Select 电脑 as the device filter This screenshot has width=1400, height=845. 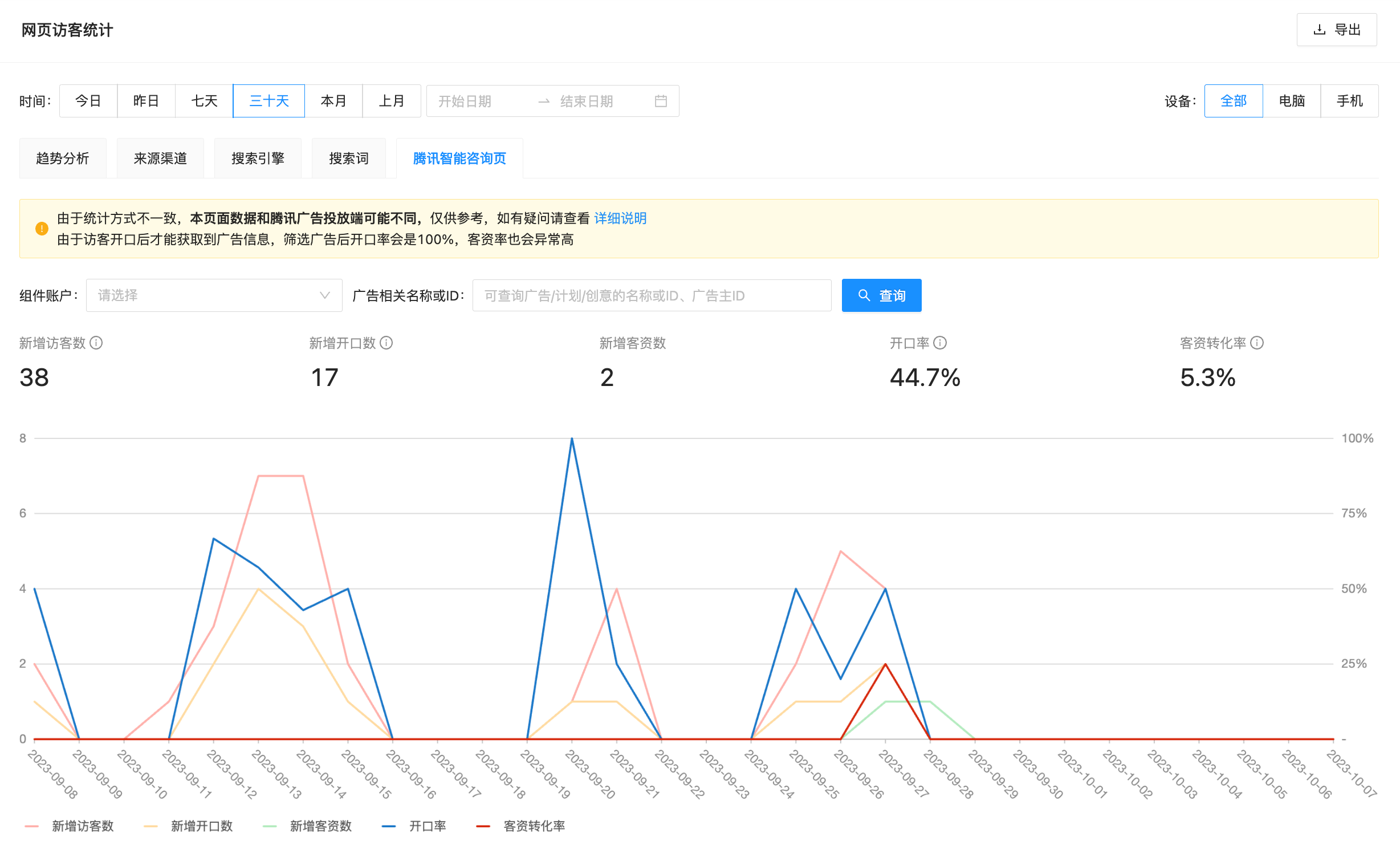pos(1292,101)
